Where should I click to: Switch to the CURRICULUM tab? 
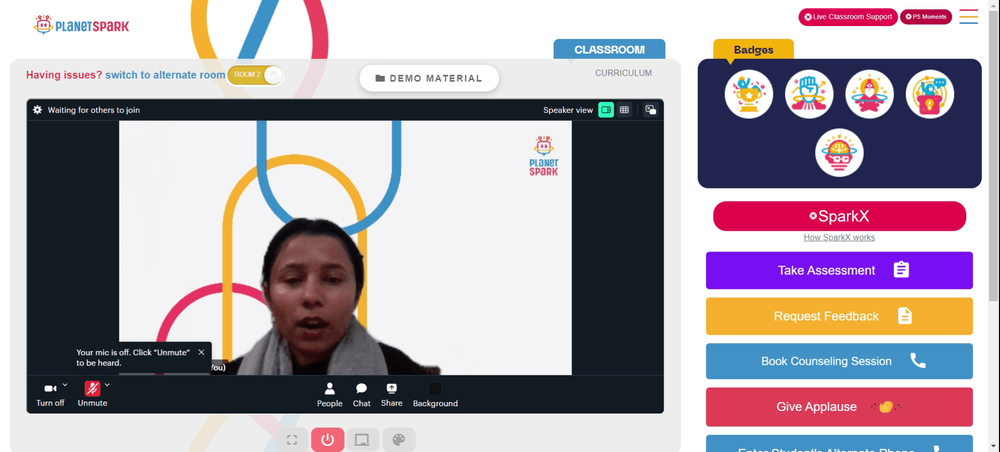(623, 73)
